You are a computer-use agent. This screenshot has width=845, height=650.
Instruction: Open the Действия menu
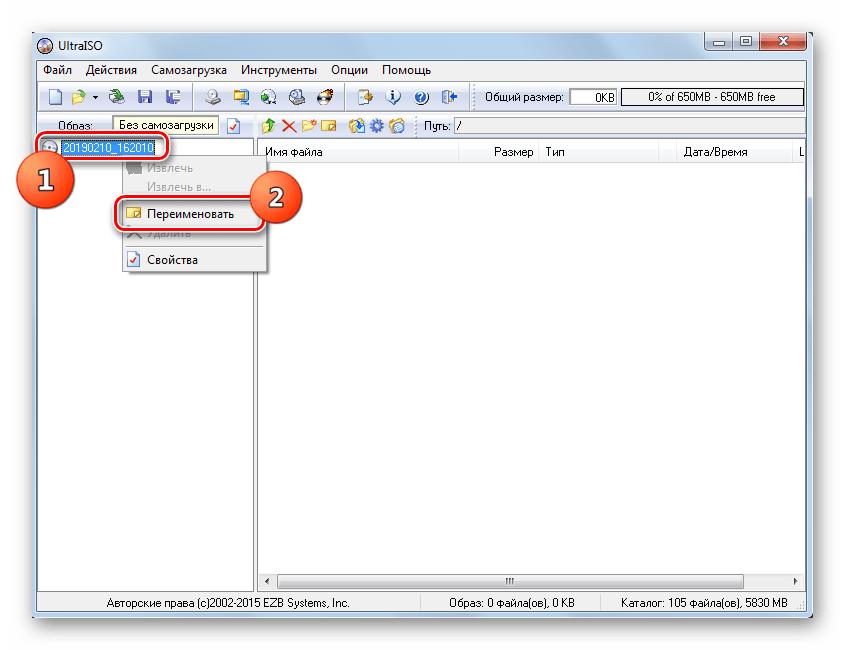(x=111, y=70)
